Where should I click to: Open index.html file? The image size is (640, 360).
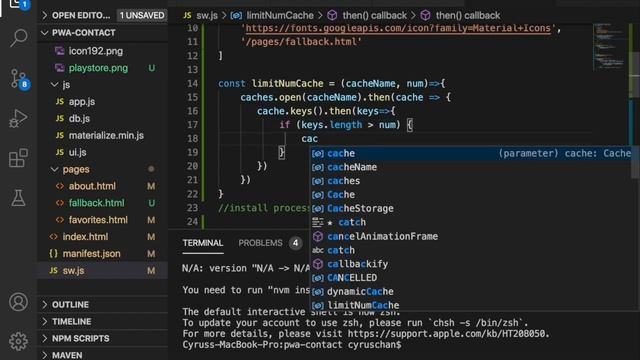click(x=102, y=237)
